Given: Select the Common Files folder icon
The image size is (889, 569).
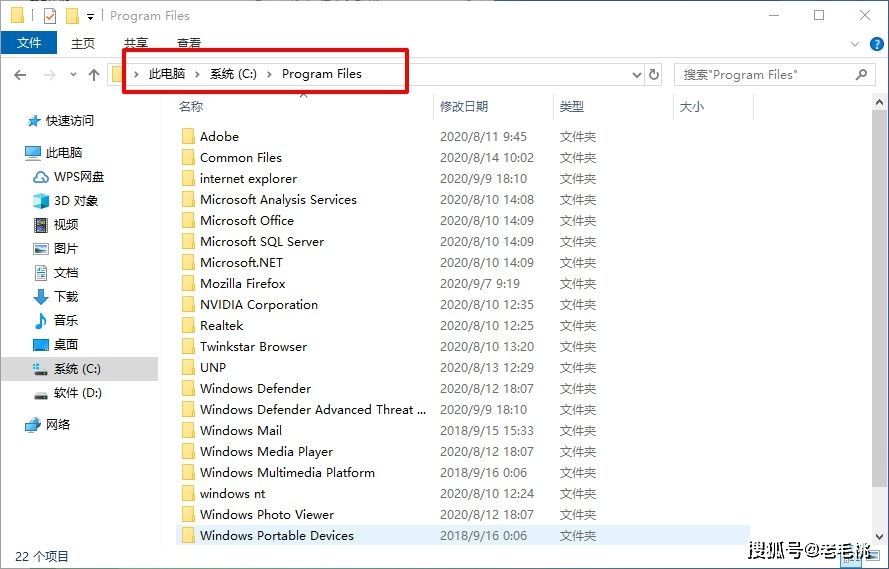Looking at the screenshot, I should 189,158.
